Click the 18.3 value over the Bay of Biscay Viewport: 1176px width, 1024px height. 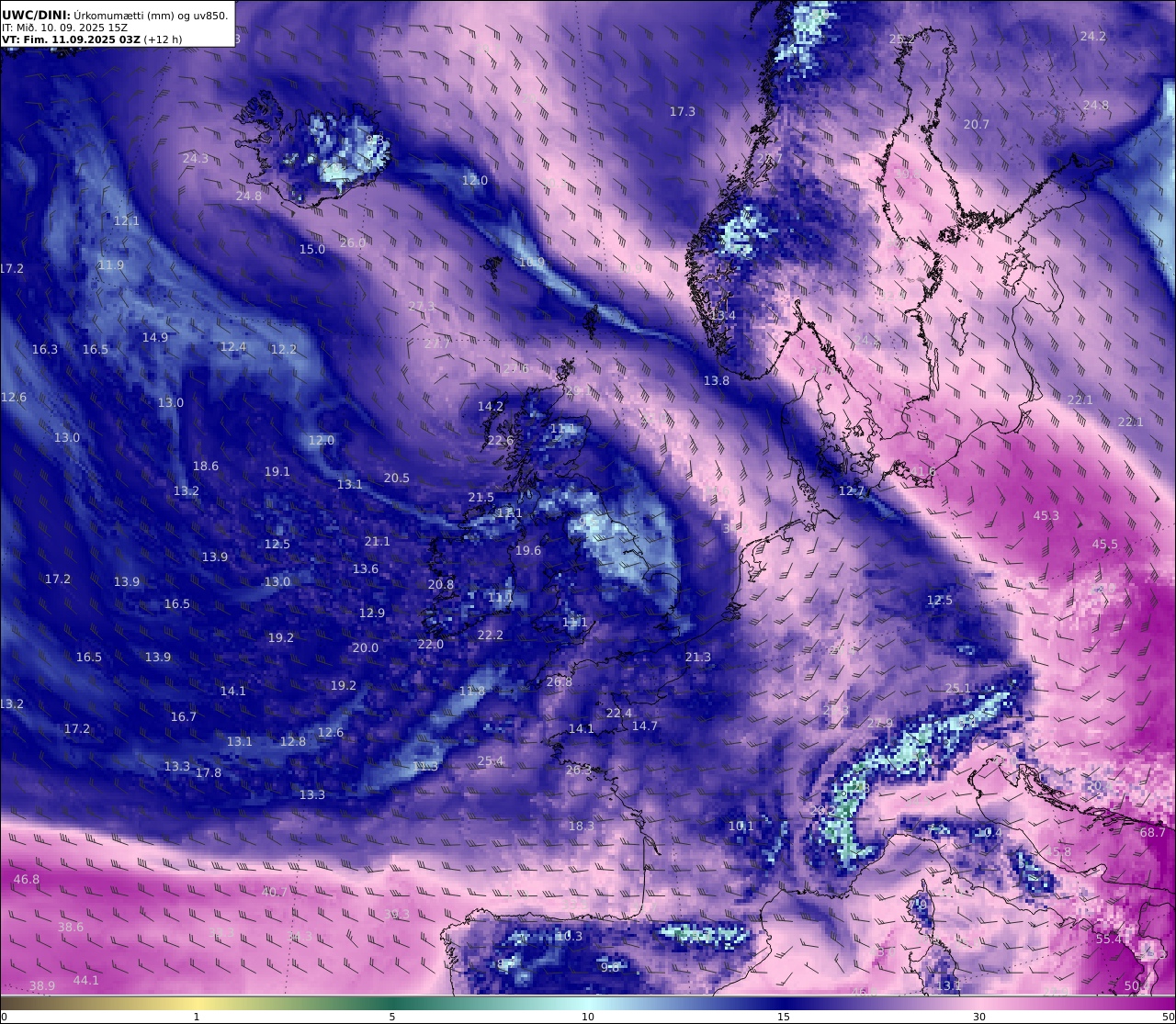pyautogui.click(x=582, y=827)
